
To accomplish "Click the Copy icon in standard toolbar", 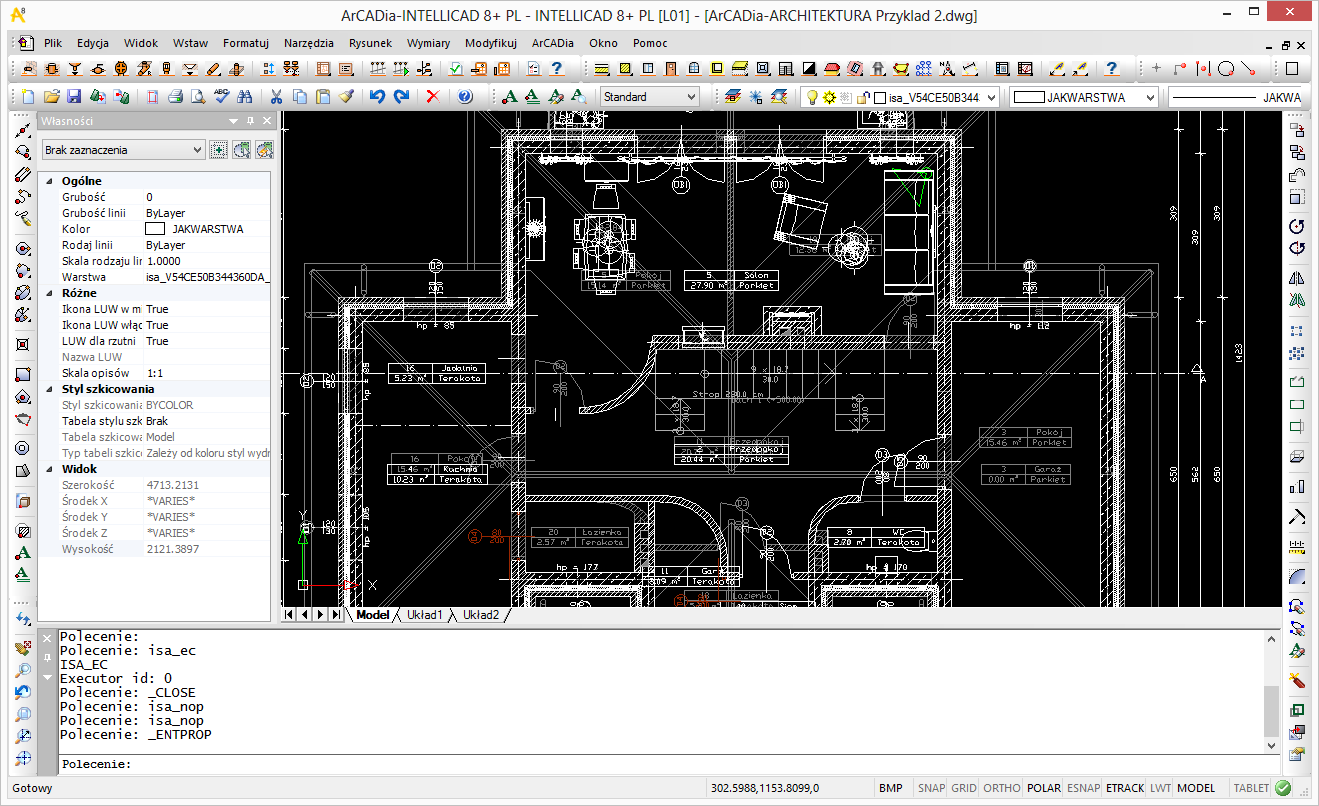I will click(300, 97).
